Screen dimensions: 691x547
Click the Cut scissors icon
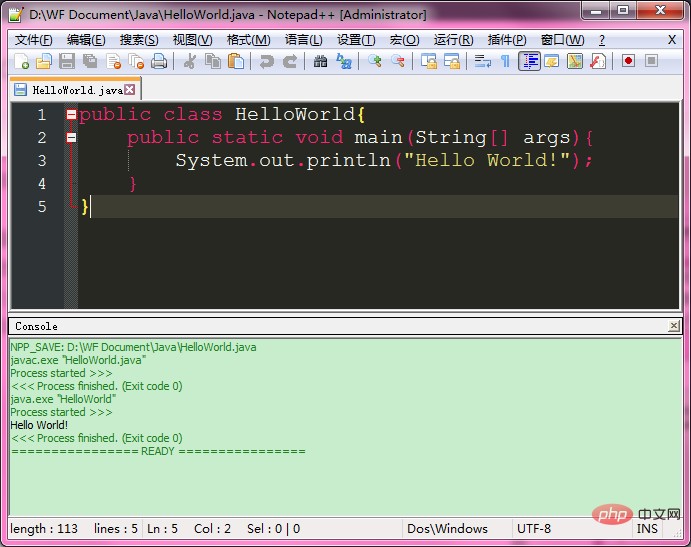pyautogui.click(x=189, y=62)
